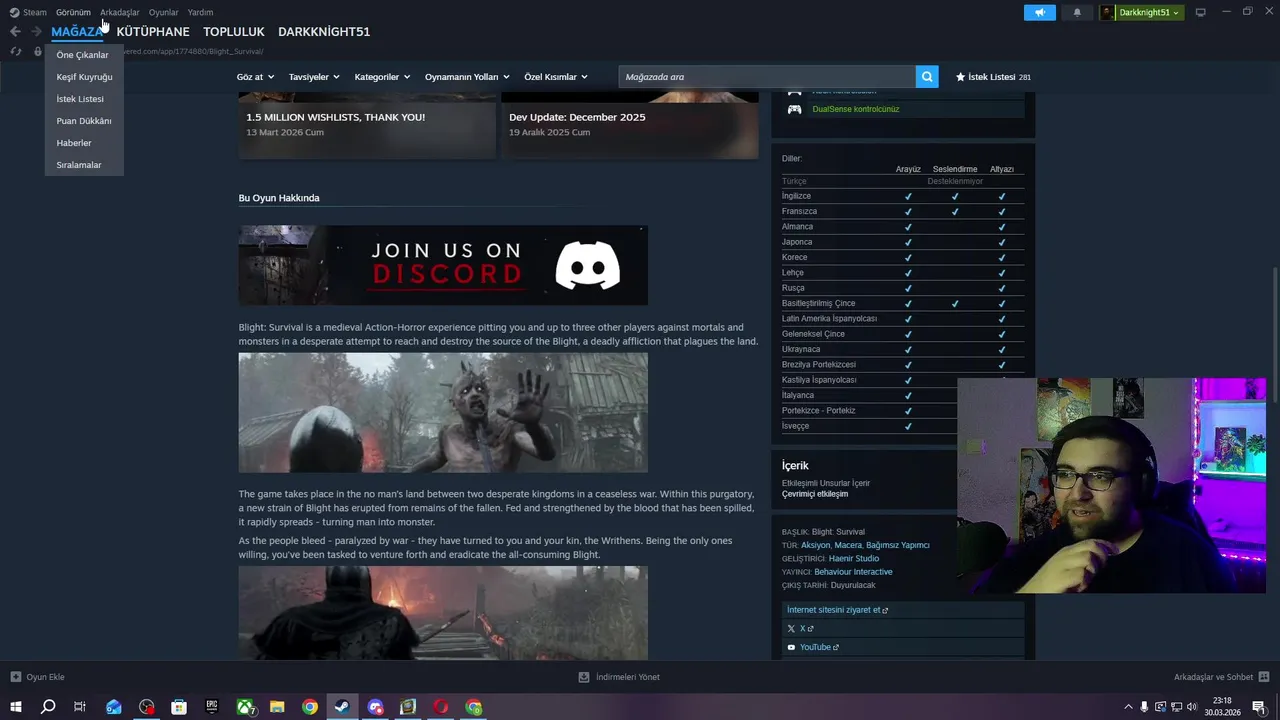Click the Aksiyon genre link

[815, 545]
